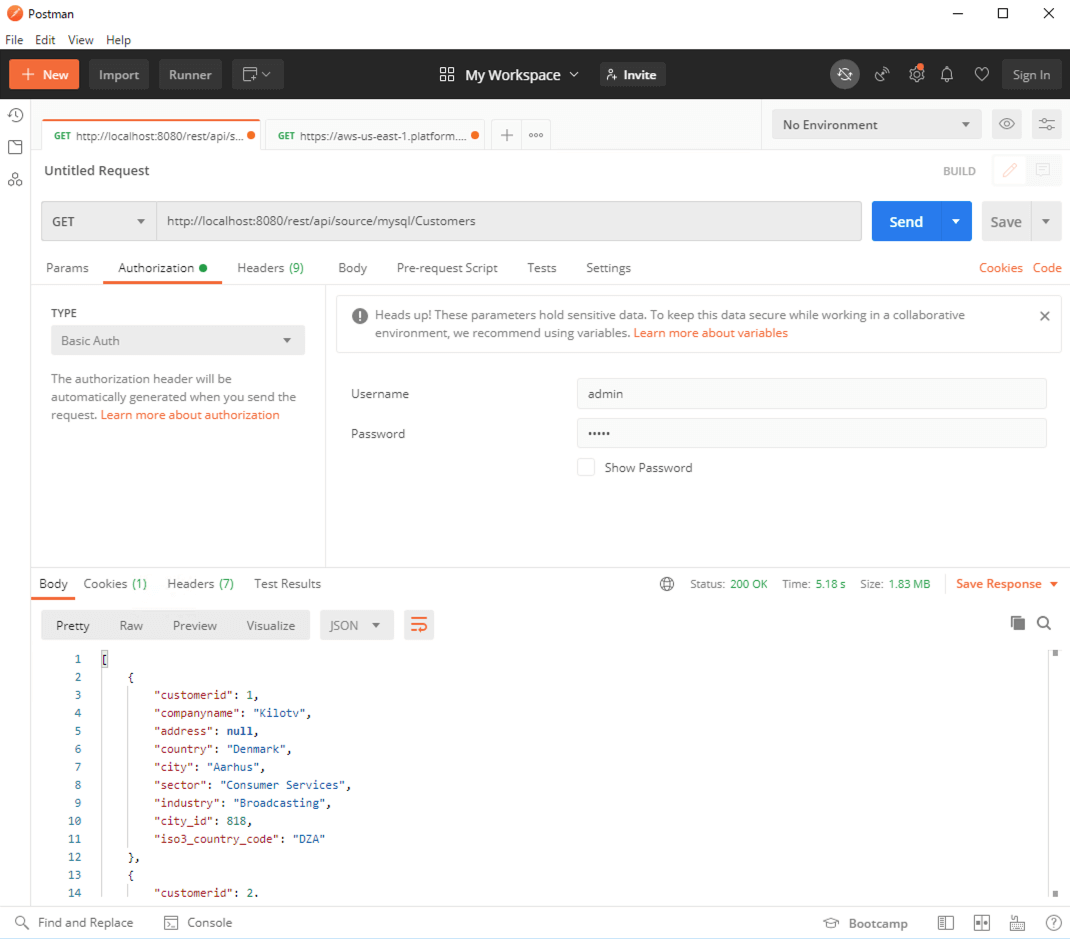The image size is (1070, 939).
Task: Open the environment quick look eye icon
Action: pos(1006,124)
